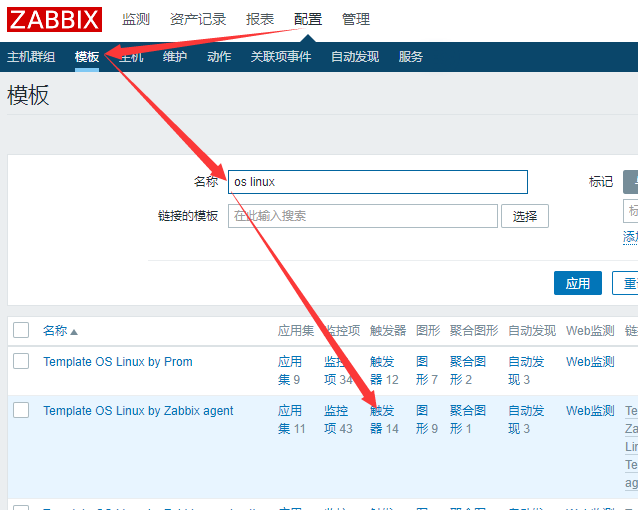Open 监控项 34 for Prom template
Image resolution: width=638 pixels, height=510 pixels.
click(x=339, y=370)
